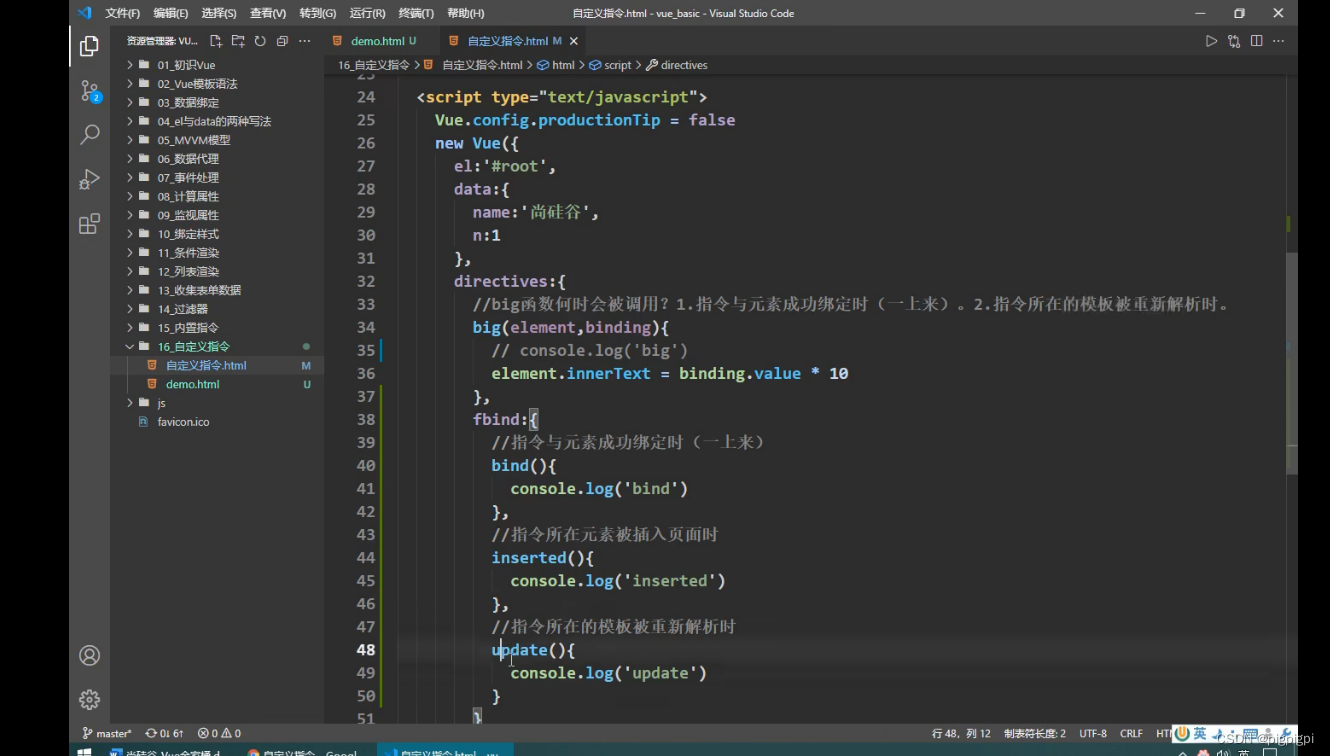Click line number 38 in the gutter
1330x756 pixels.
(365, 420)
